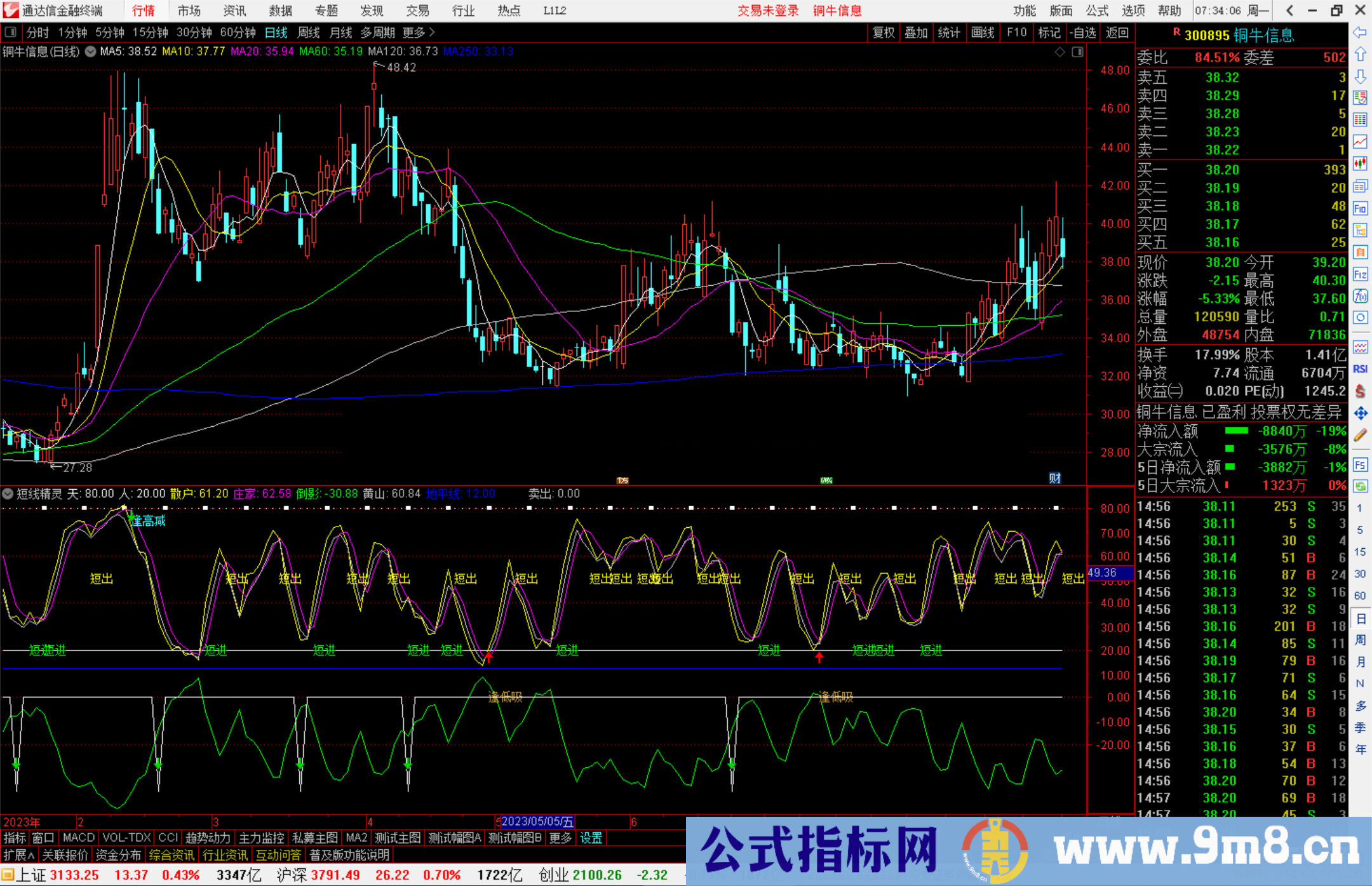Open the 交易 menu in top menu bar
Screen dimensions: 1372x886
(418, 10)
